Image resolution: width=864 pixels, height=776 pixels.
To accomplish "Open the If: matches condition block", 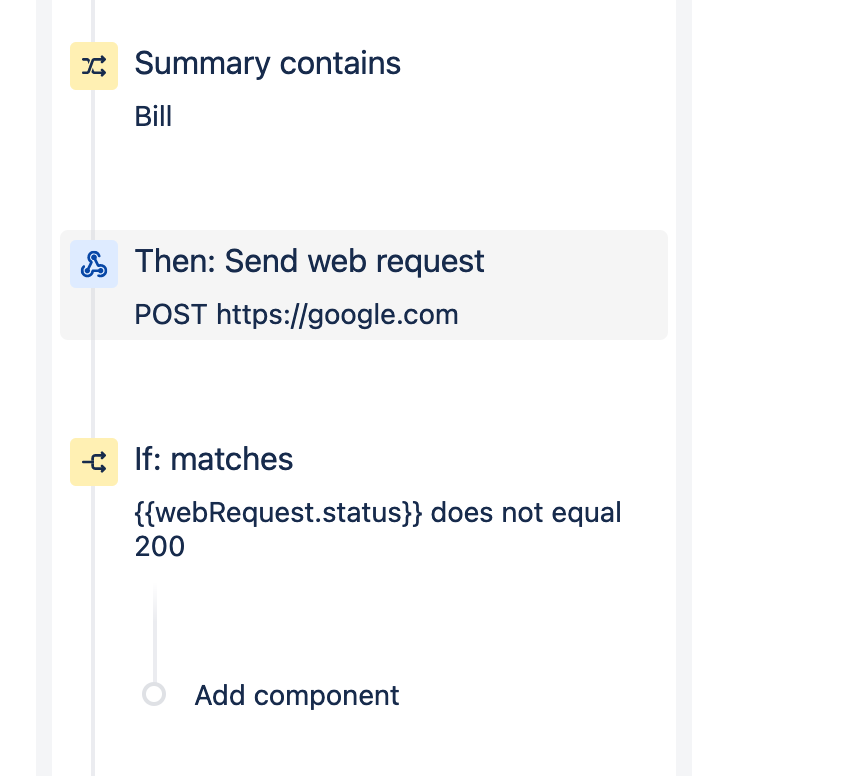I will [364, 502].
